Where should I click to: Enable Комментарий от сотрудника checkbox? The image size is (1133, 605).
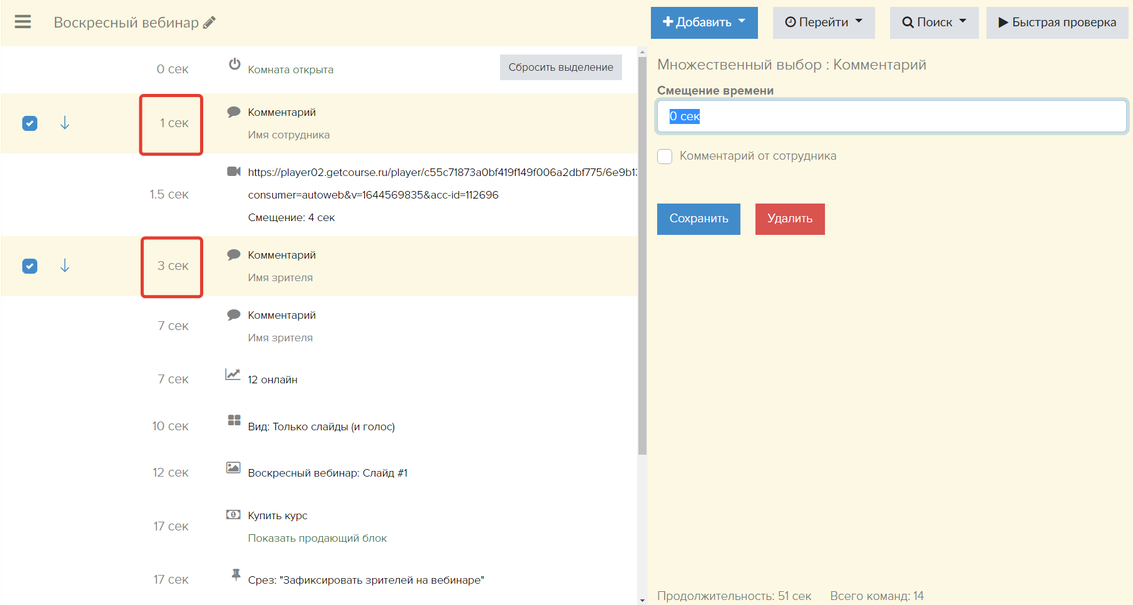pos(665,157)
